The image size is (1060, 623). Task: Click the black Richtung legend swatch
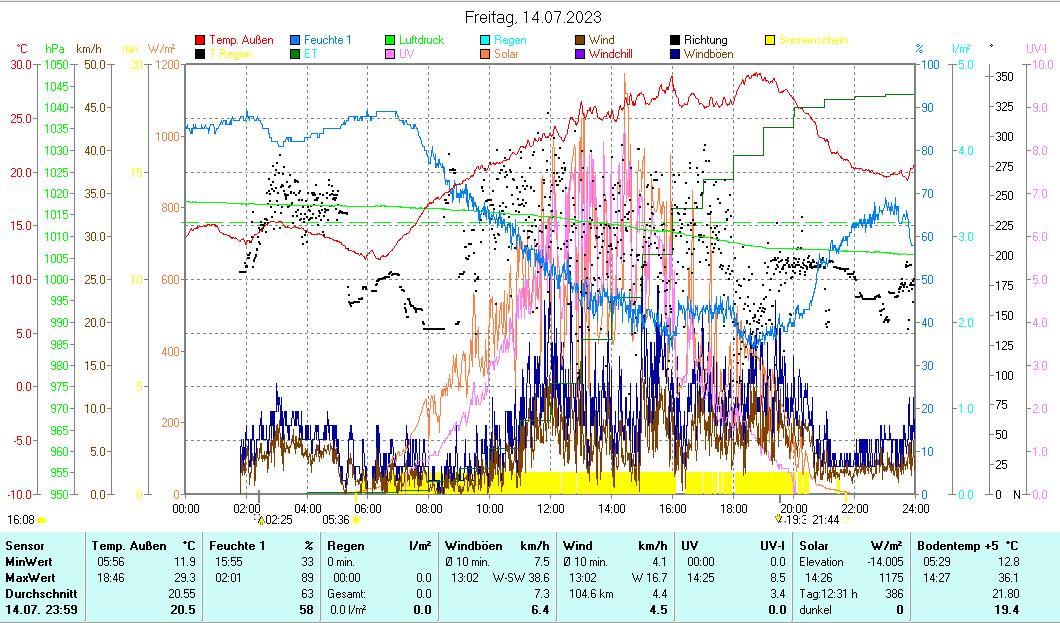pos(675,40)
